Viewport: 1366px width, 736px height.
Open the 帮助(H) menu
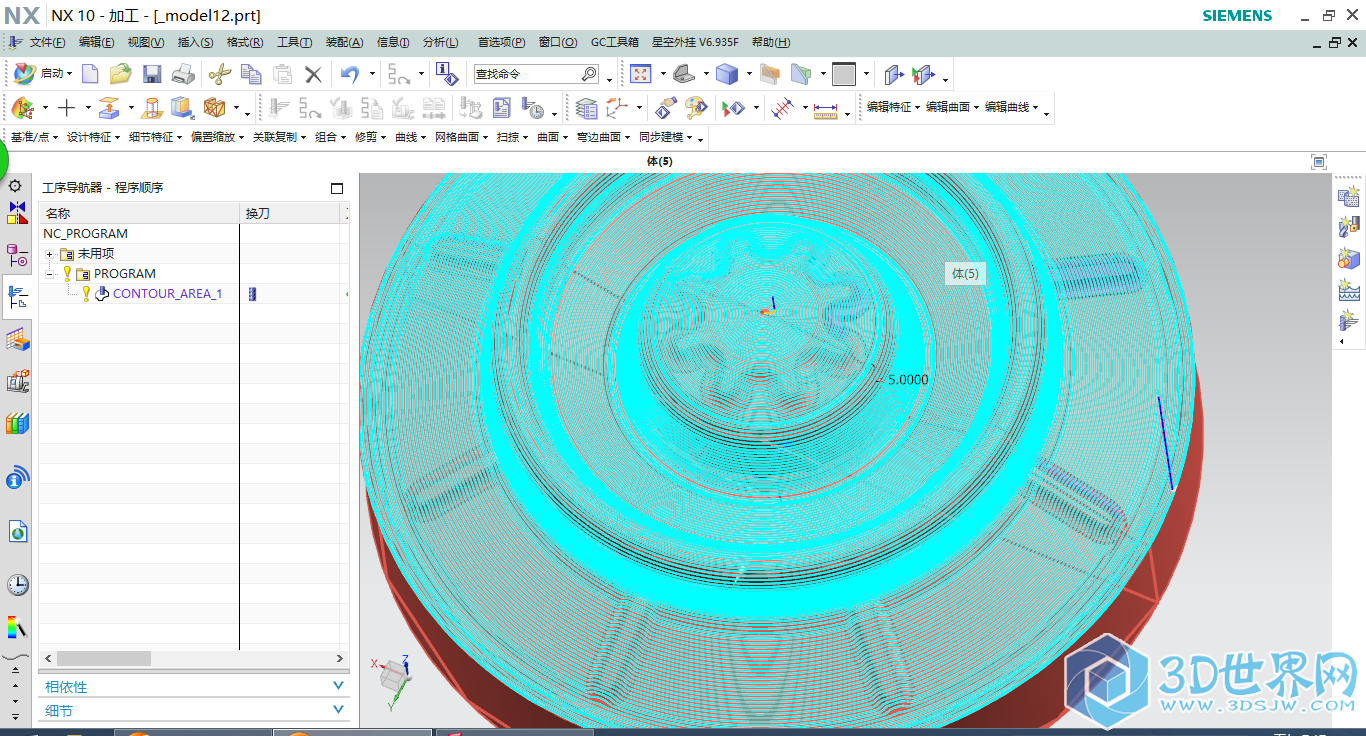pos(771,42)
